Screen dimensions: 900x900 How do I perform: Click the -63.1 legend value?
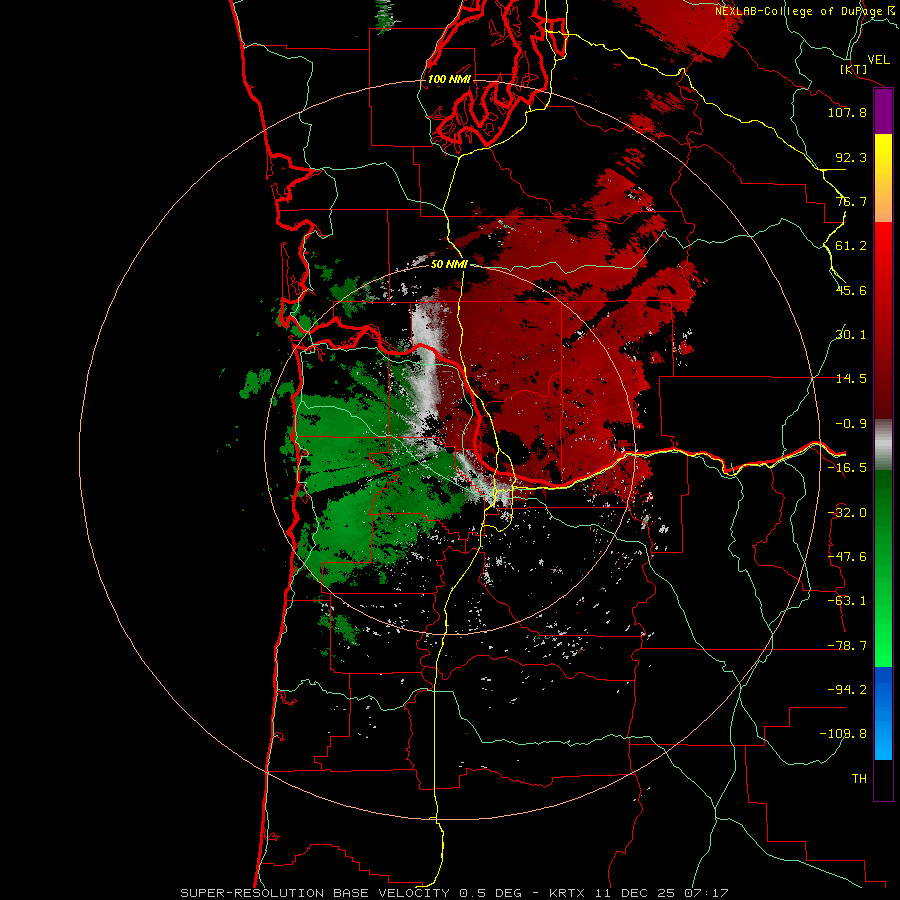tap(847, 601)
